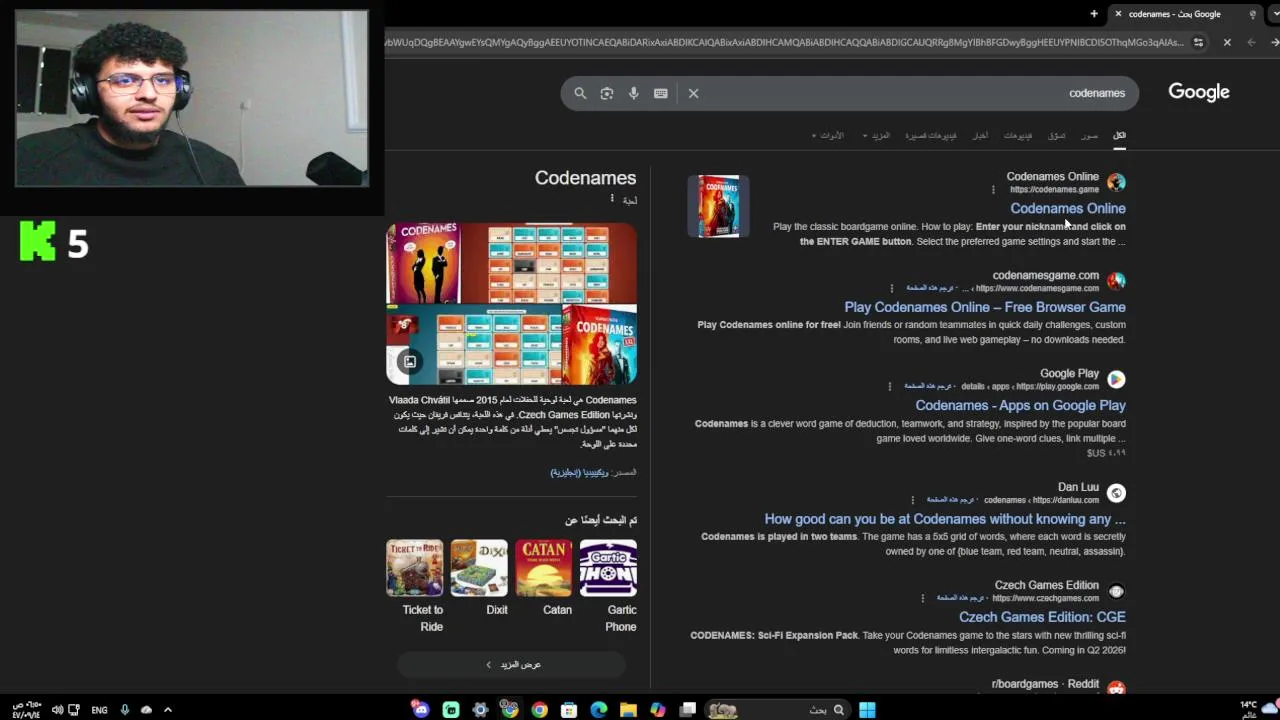
Task: Switch to the تسوّق (Shopping) tab
Action: [1057, 135]
